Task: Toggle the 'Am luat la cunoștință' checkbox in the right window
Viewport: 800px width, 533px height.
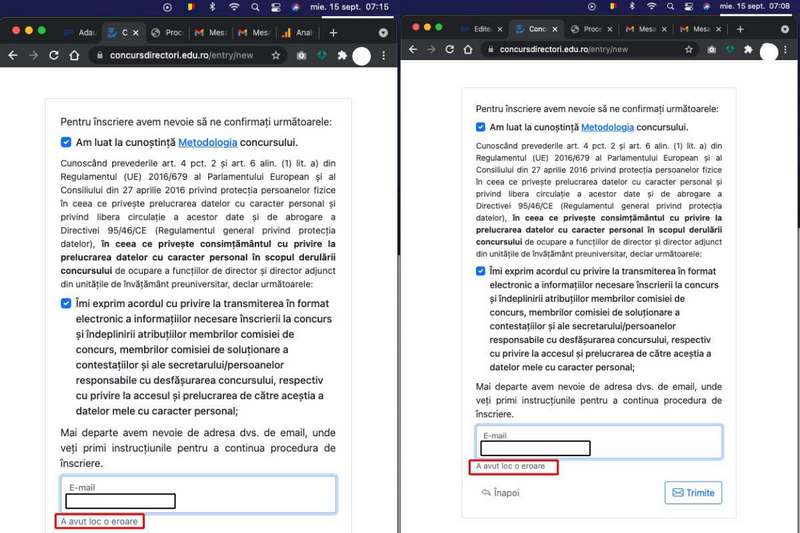Action: pos(481,128)
